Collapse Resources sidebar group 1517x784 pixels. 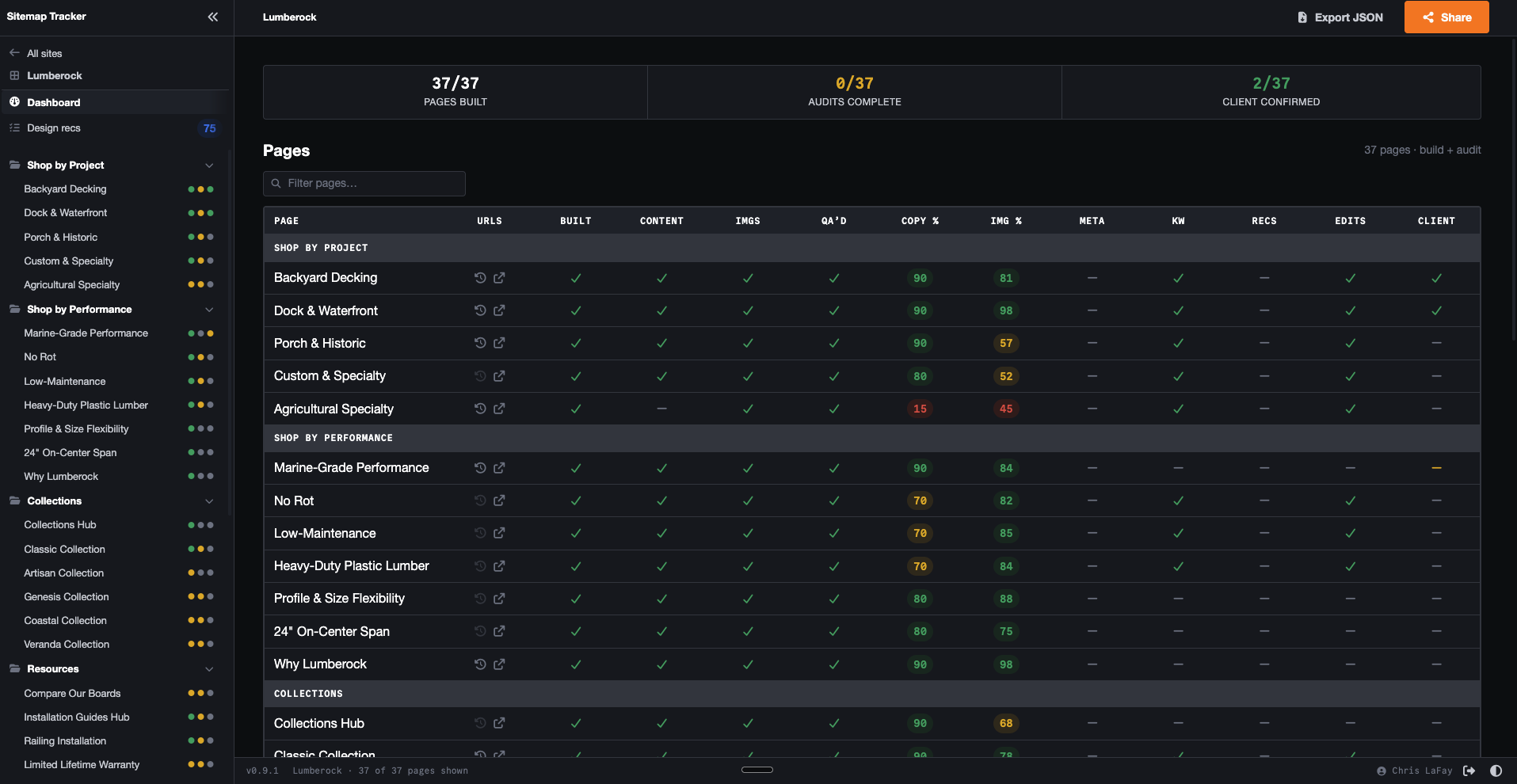pos(209,669)
